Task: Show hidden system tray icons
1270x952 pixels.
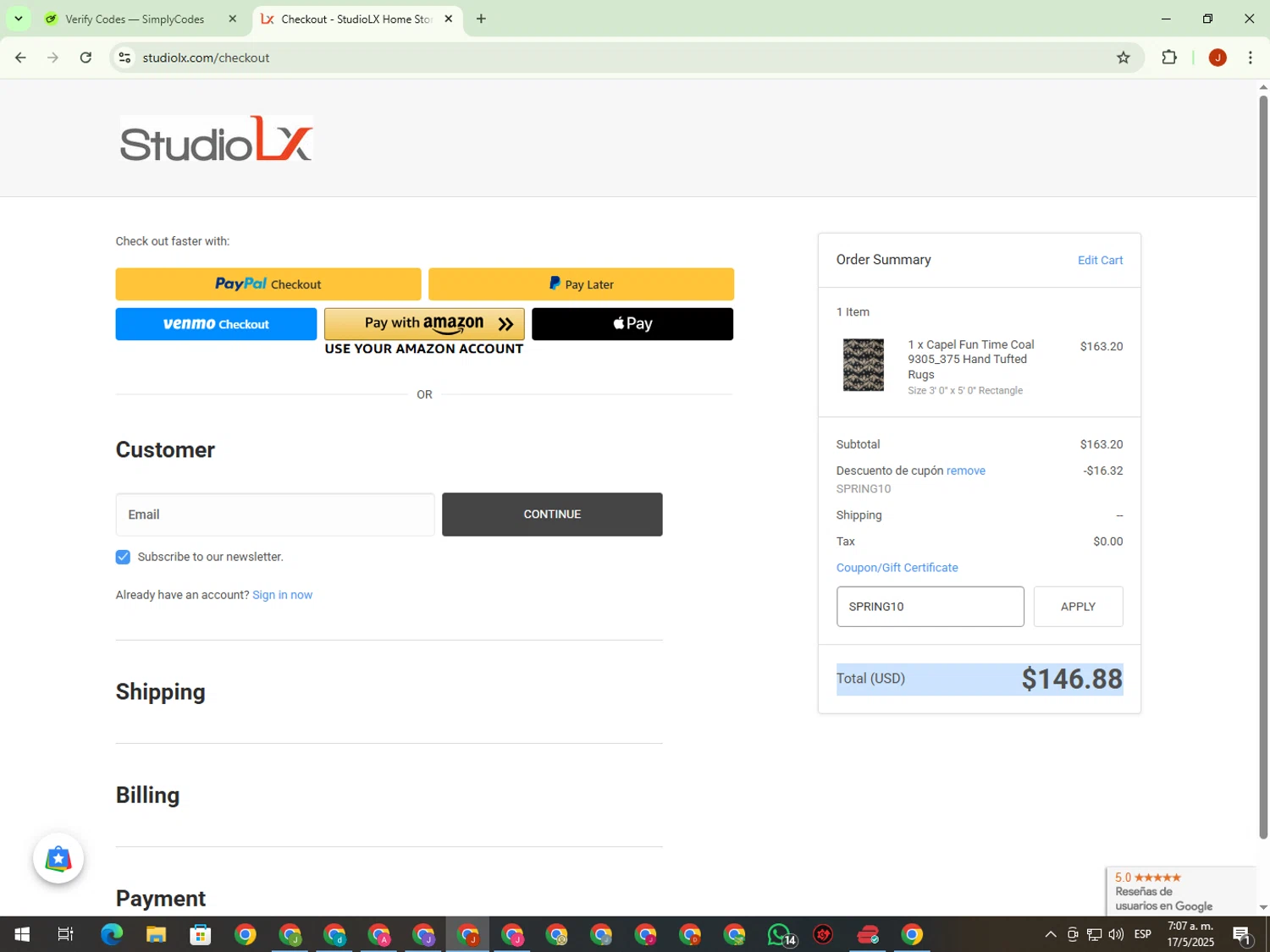Action: coord(1050,934)
